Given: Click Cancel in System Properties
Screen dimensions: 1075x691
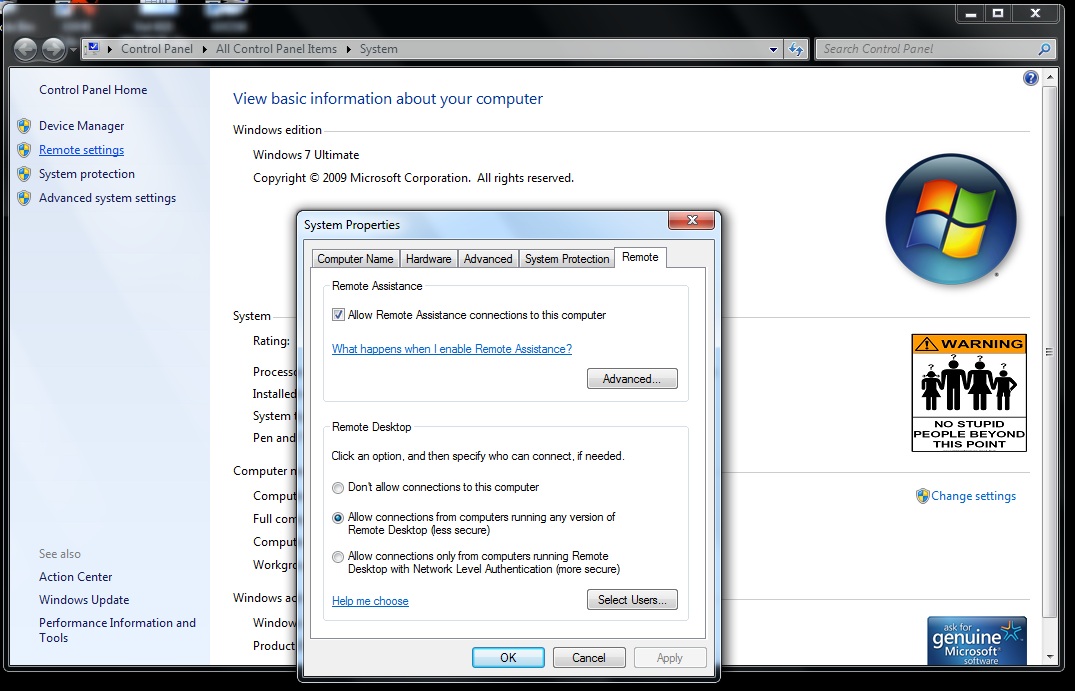Looking at the screenshot, I should click(589, 658).
